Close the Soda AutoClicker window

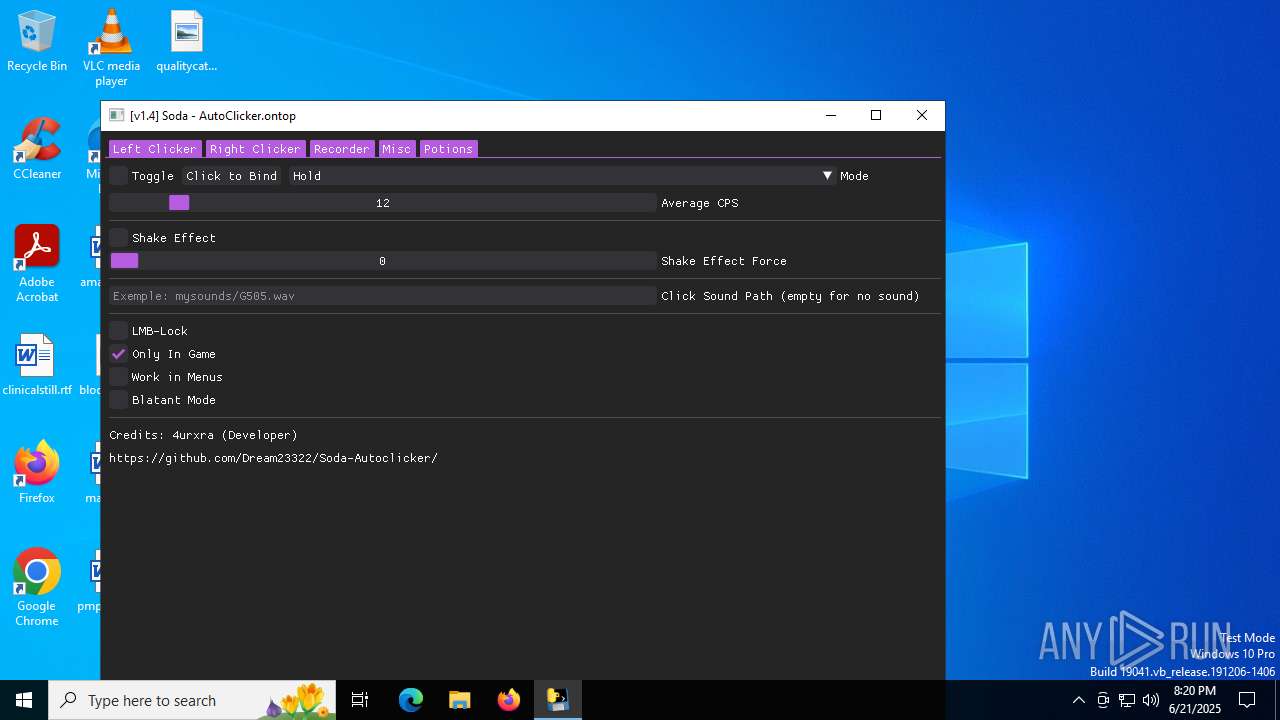(x=922, y=116)
